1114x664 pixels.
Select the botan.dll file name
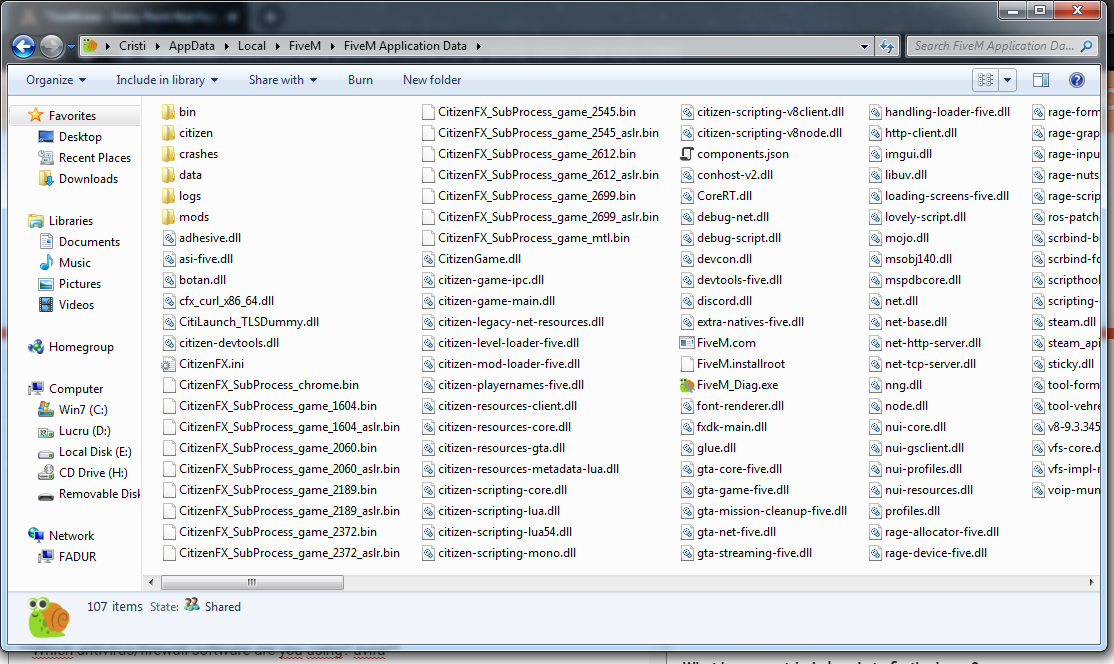click(x=202, y=280)
